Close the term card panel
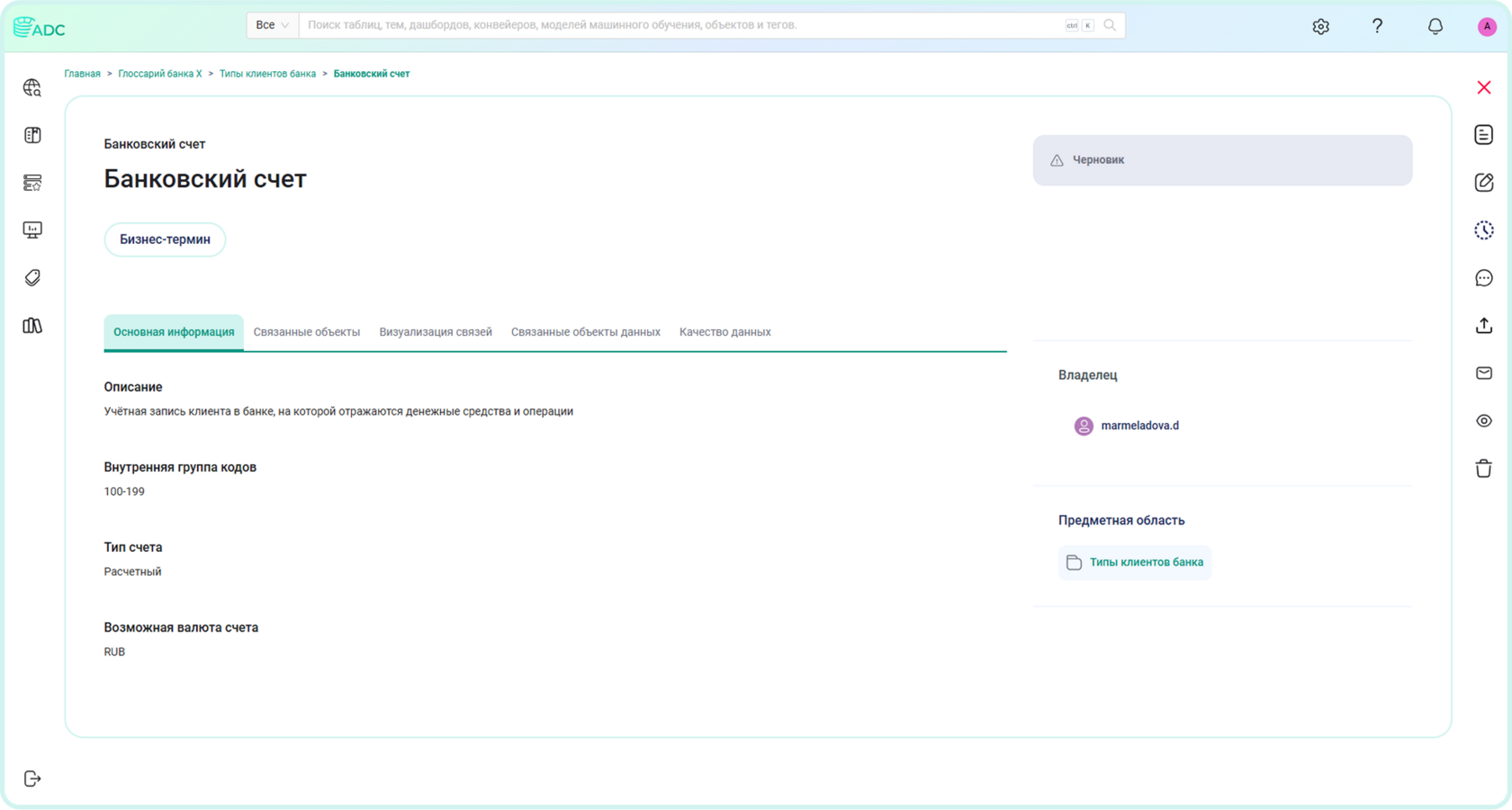This screenshot has height=810, width=1512. pos(1484,87)
